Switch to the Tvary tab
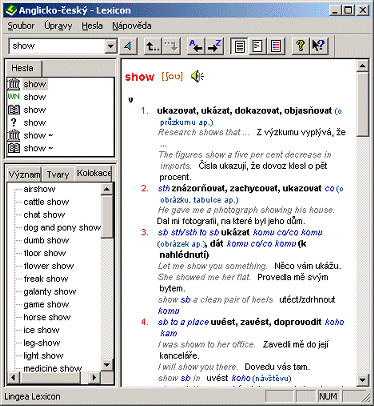Screen dimensions: 374x406 click(x=58, y=174)
